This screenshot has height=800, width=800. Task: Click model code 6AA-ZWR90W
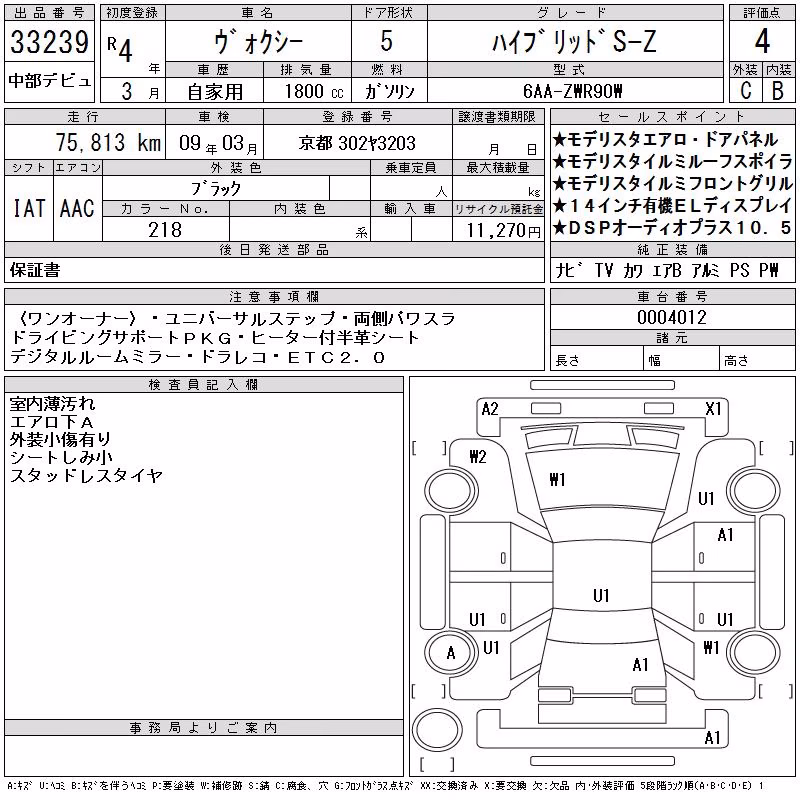click(x=573, y=91)
